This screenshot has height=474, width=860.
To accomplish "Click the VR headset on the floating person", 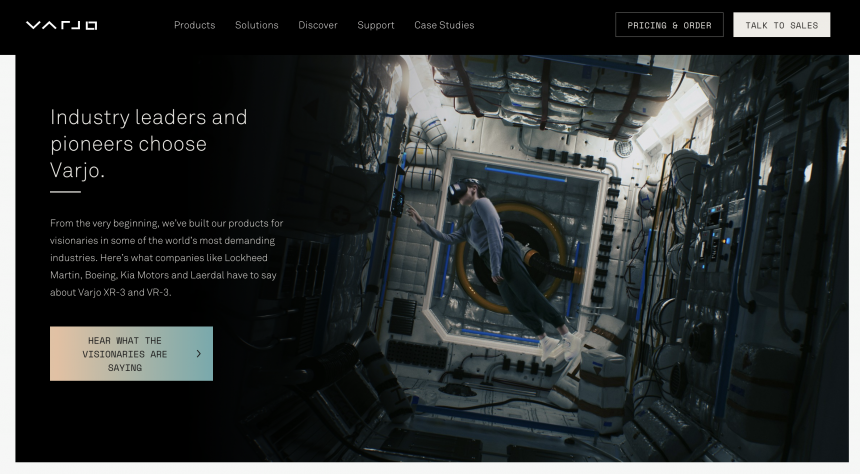I will pyautogui.click(x=470, y=187).
